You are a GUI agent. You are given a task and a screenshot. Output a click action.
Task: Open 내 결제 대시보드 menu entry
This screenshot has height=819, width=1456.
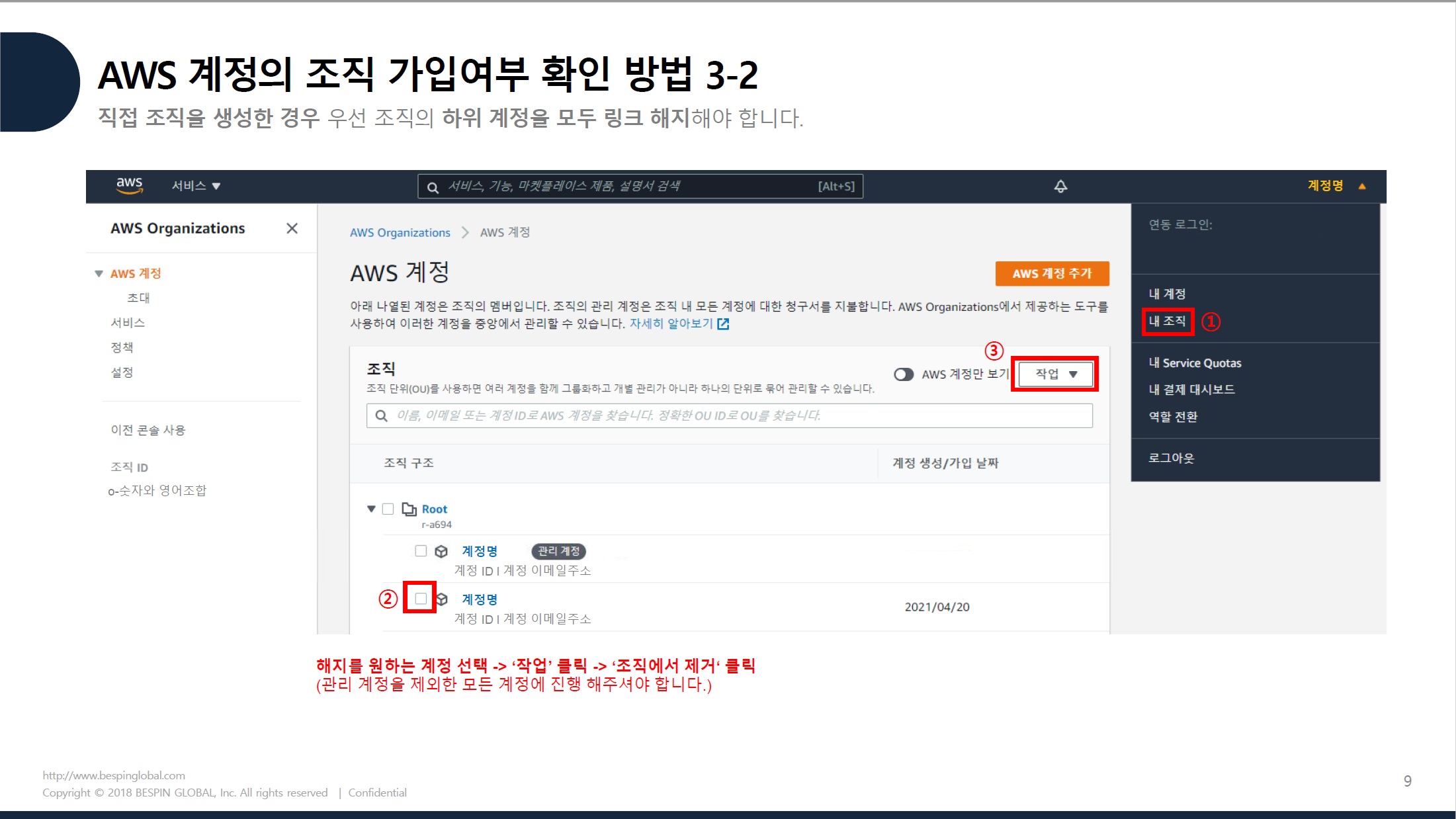click(x=1191, y=390)
